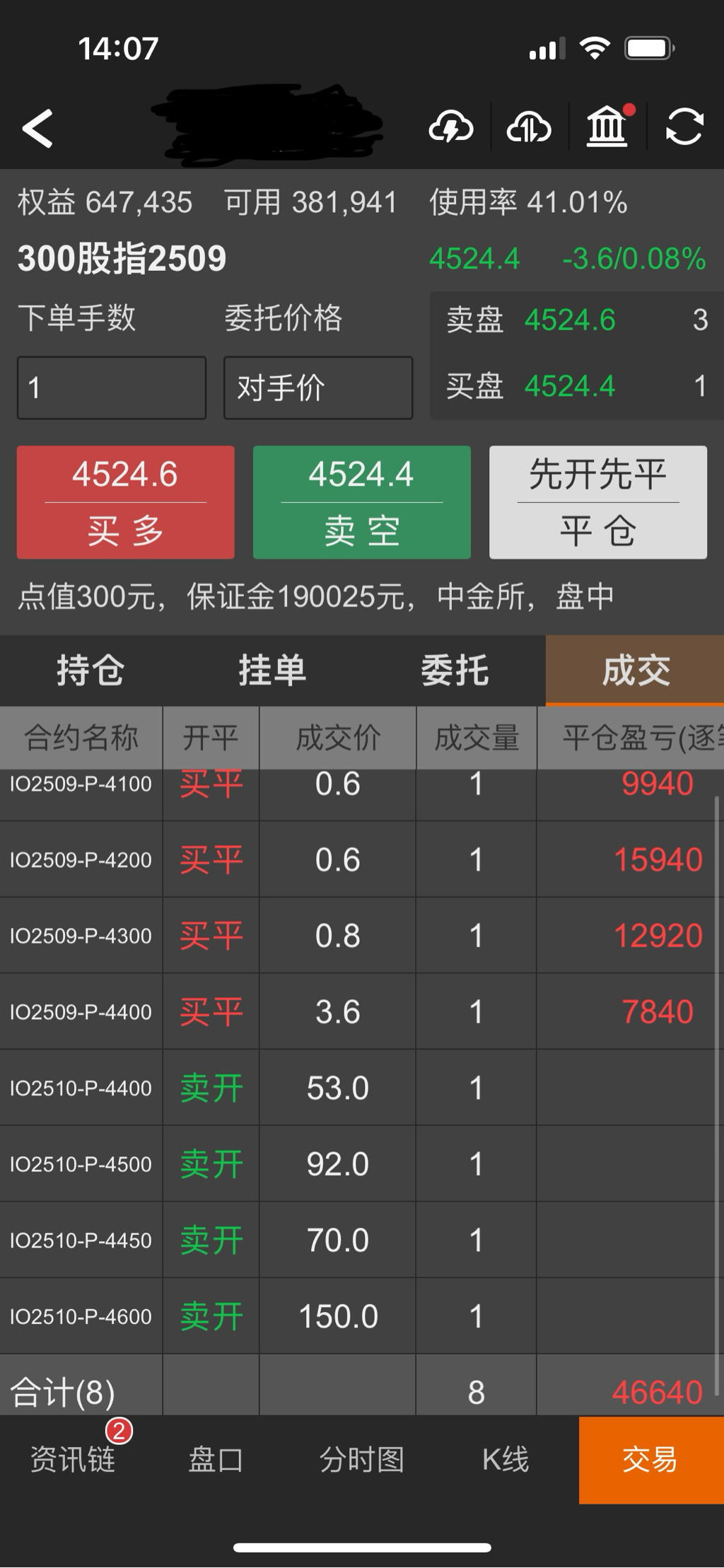Tap the profit value 12920
Screen dimensions: 724x1568
(658, 936)
